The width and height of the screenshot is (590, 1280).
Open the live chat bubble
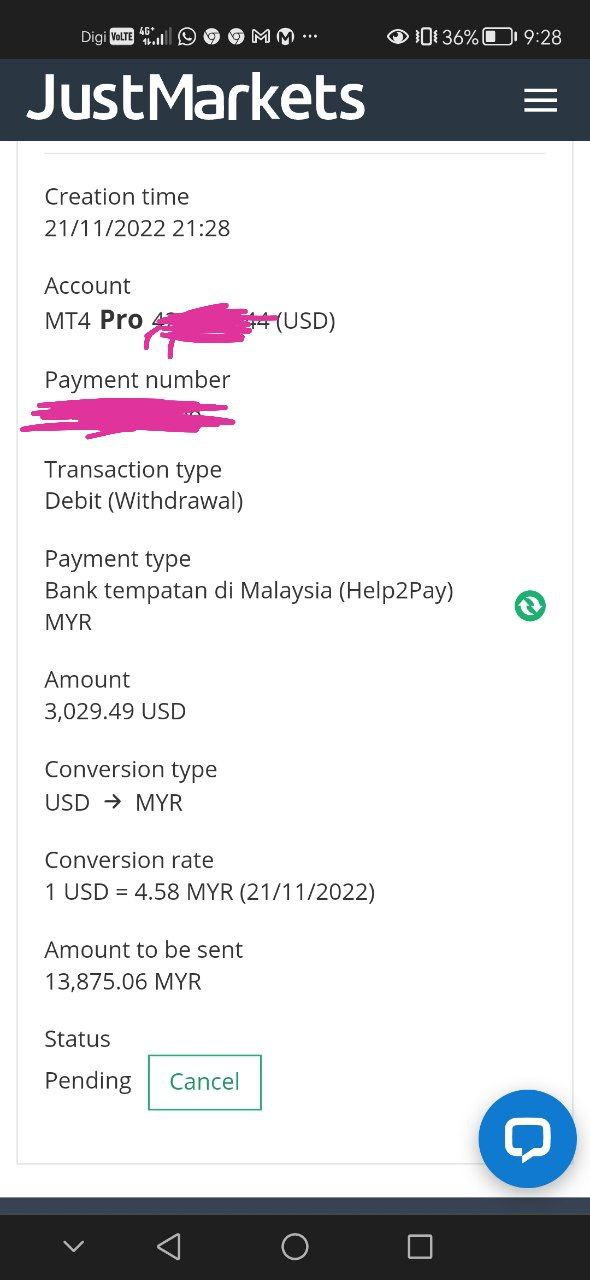(527, 1139)
